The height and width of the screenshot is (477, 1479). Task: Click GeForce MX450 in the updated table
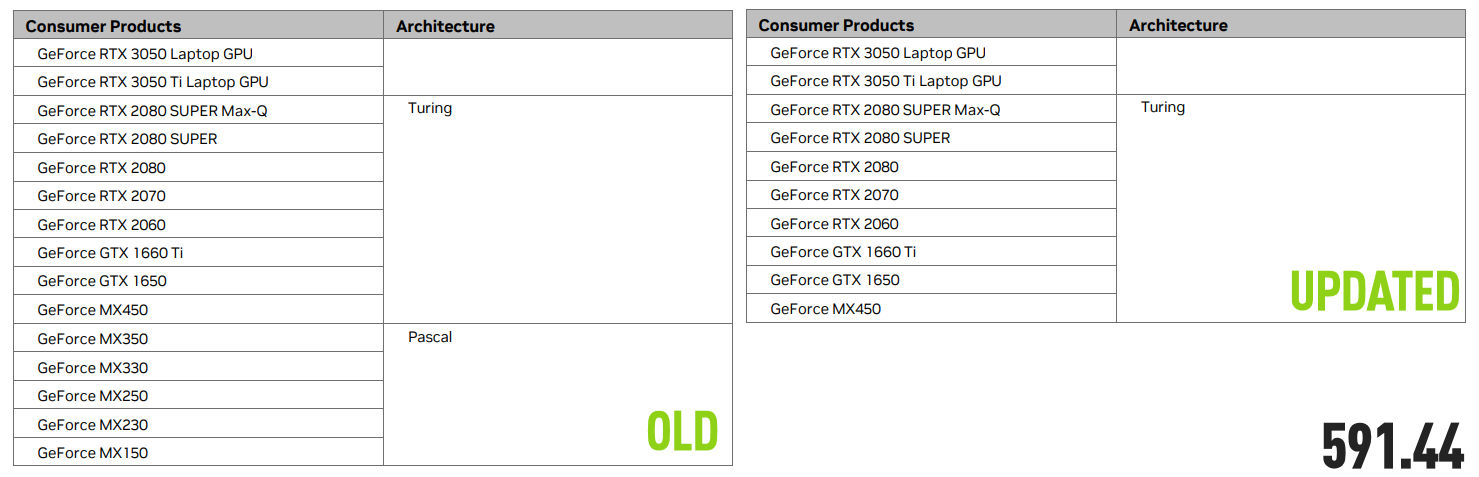pos(826,309)
